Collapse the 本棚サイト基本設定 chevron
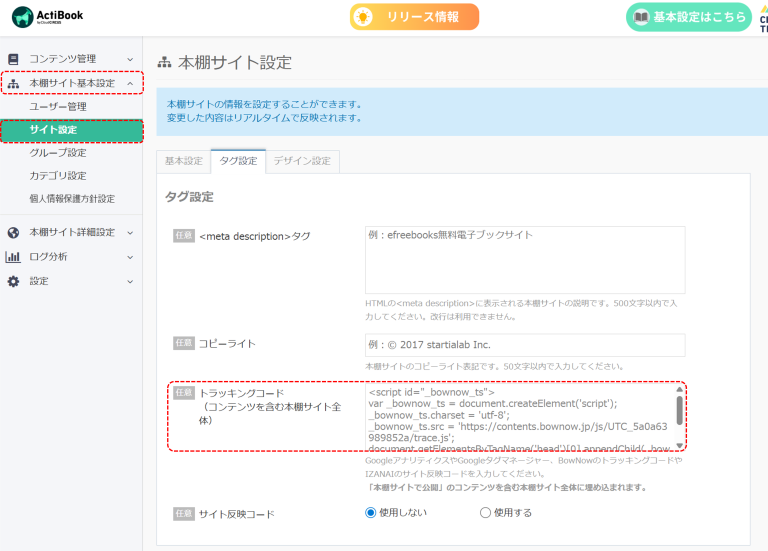Viewport: 768px width, 551px height. pos(130,84)
